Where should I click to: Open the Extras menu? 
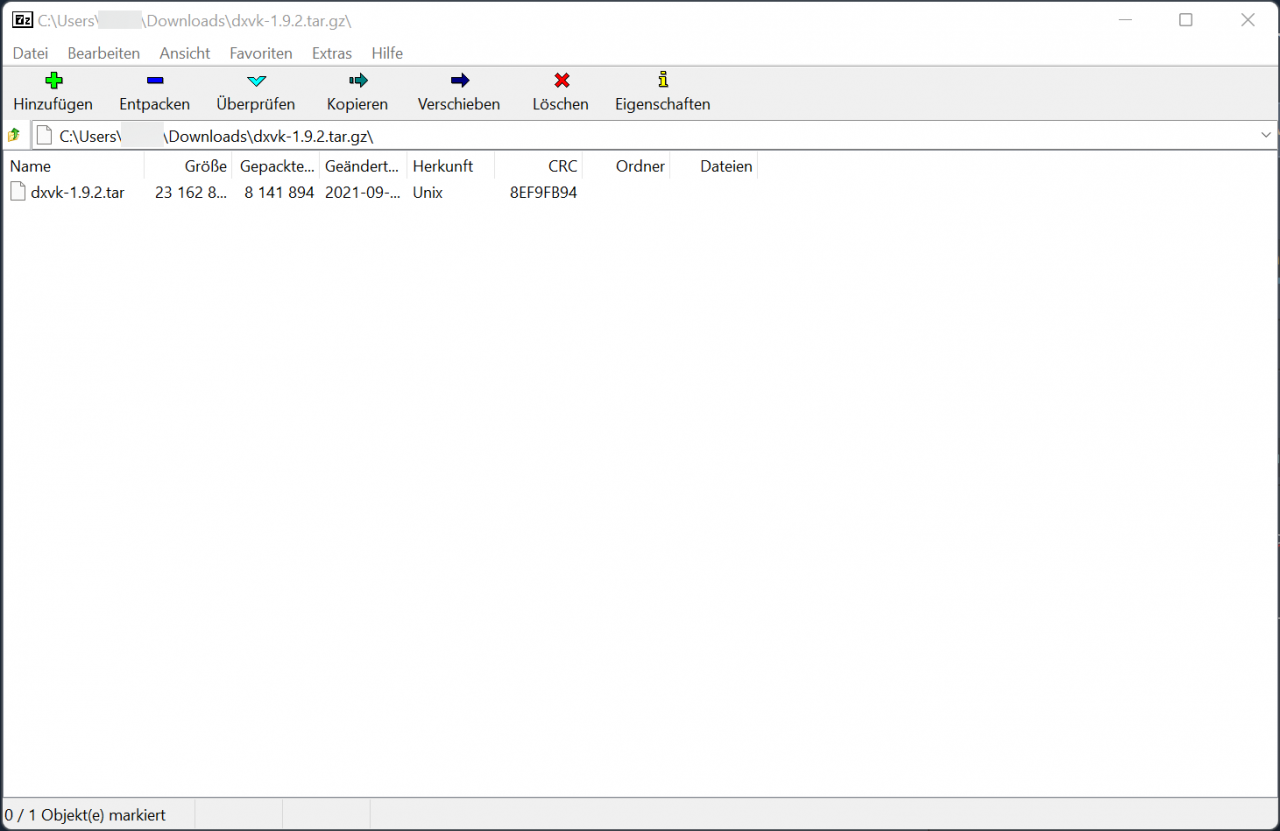[x=331, y=53]
